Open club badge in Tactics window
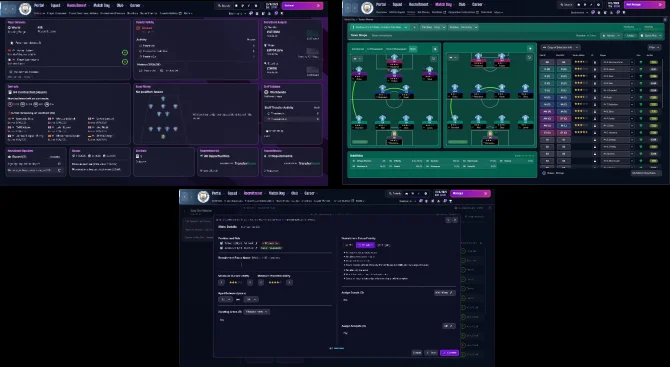This screenshot has height=367, width=670. pyautogui.click(x=367, y=7)
